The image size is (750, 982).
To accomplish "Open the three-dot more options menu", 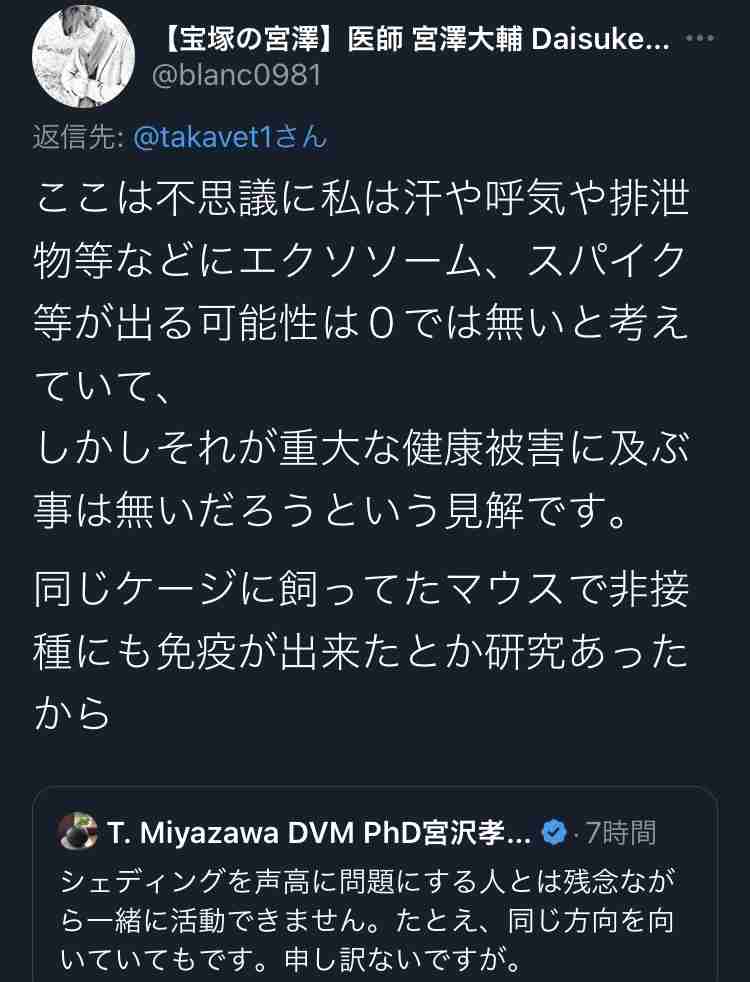I will click(x=700, y=39).
